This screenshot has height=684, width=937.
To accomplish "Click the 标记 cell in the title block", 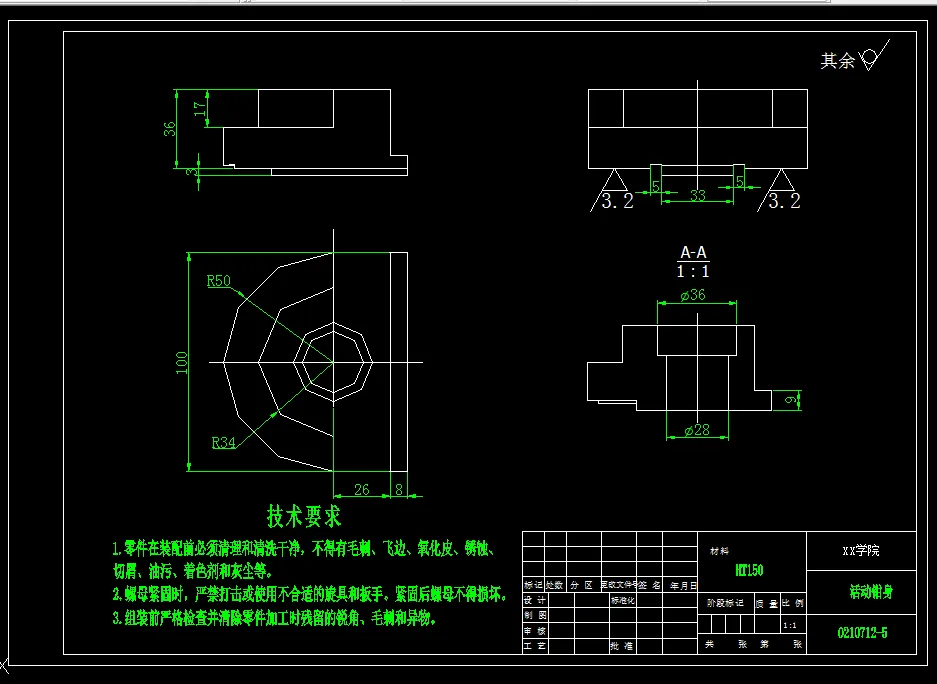I will pyautogui.click(x=533, y=585).
